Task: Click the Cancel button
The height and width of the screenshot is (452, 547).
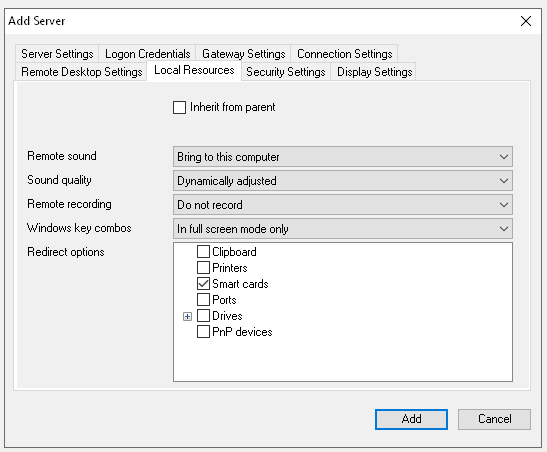Action: 494,419
